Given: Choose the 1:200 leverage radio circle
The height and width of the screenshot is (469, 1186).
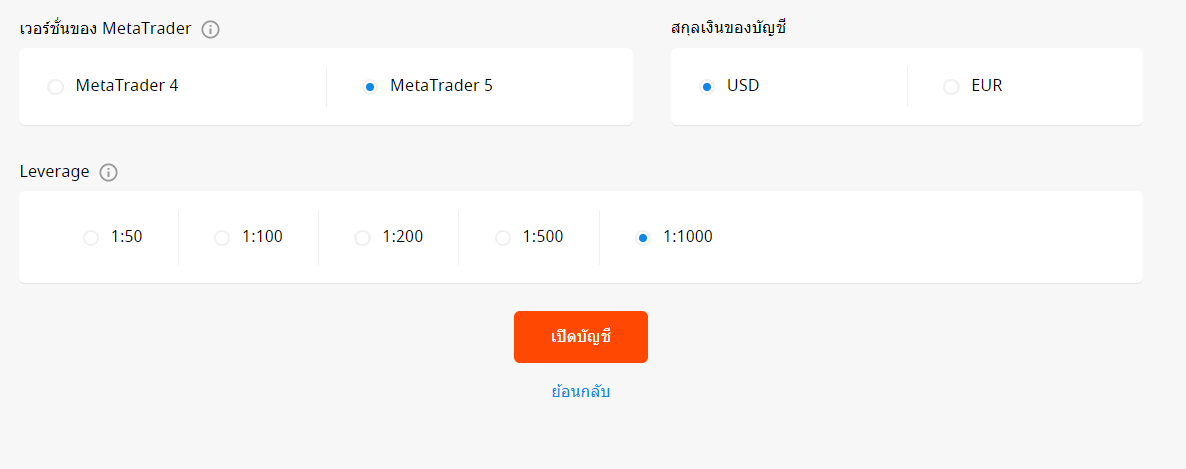Looking at the screenshot, I should 362,238.
